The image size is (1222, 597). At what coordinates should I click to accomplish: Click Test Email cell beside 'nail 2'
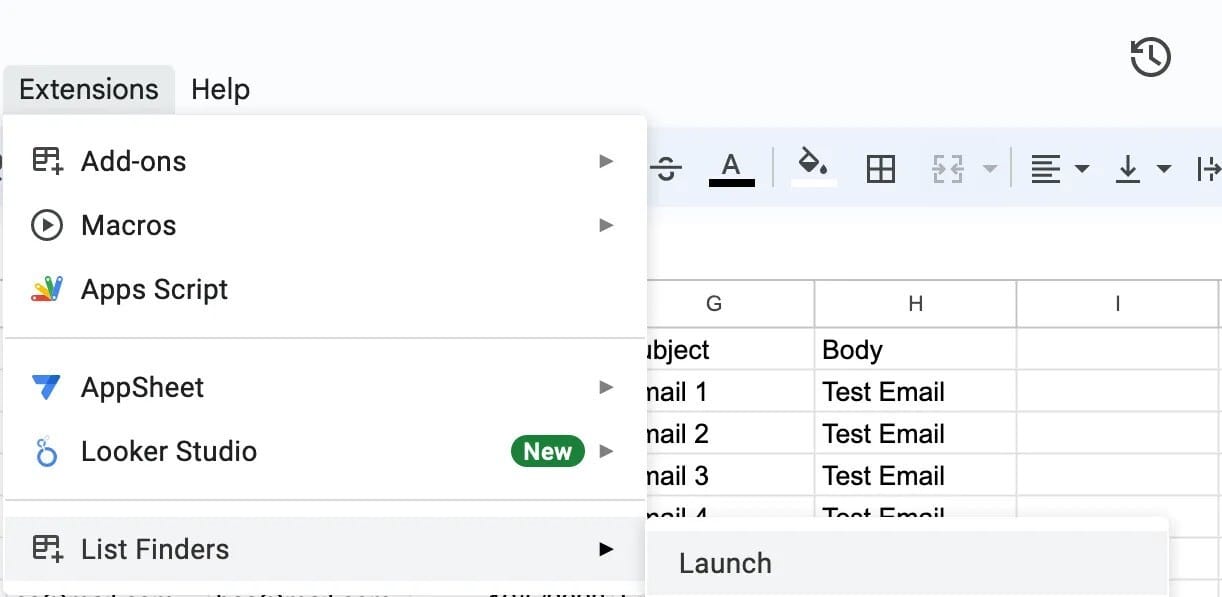click(x=915, y=433)
